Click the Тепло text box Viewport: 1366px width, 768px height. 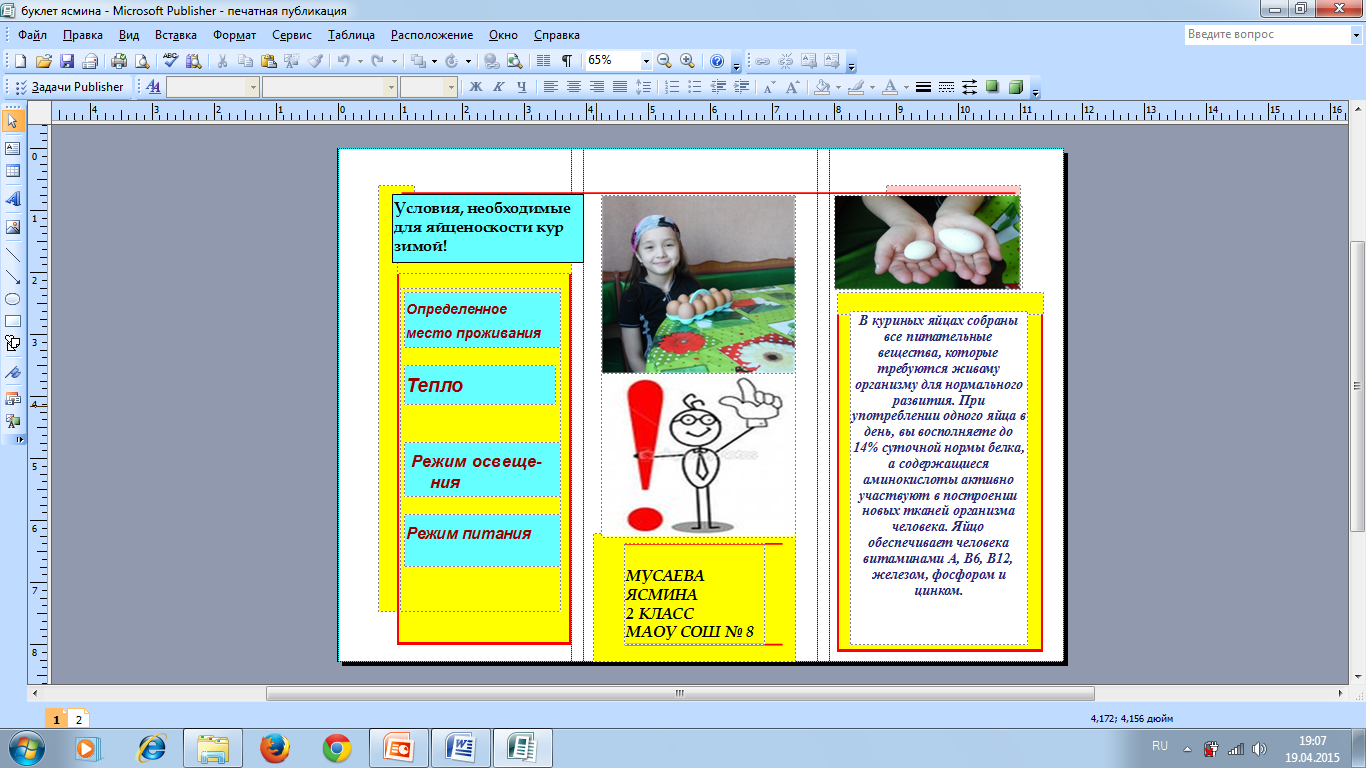coord(479,385)
